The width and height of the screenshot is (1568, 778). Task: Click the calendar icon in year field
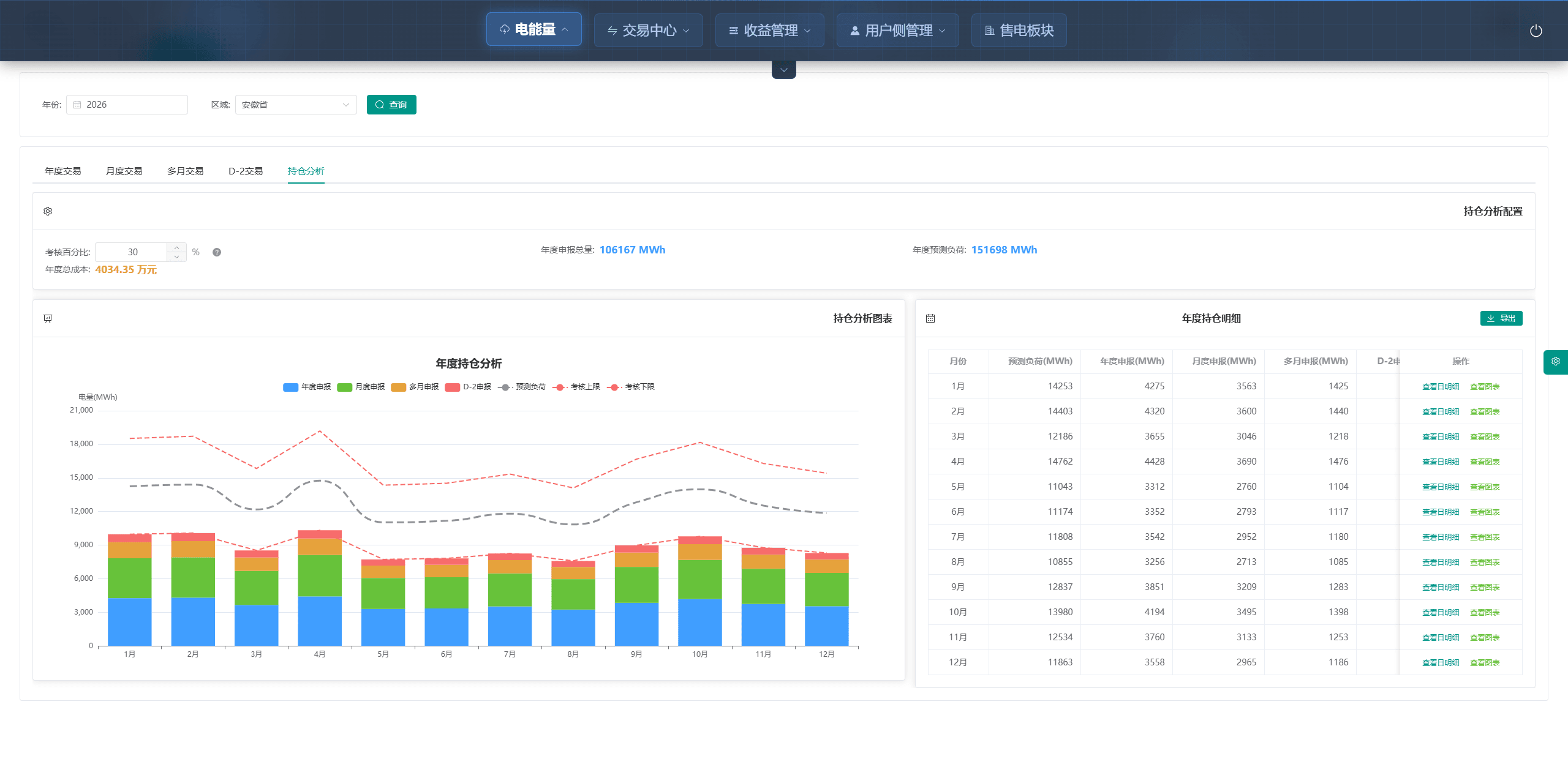[x=77, y=105]
